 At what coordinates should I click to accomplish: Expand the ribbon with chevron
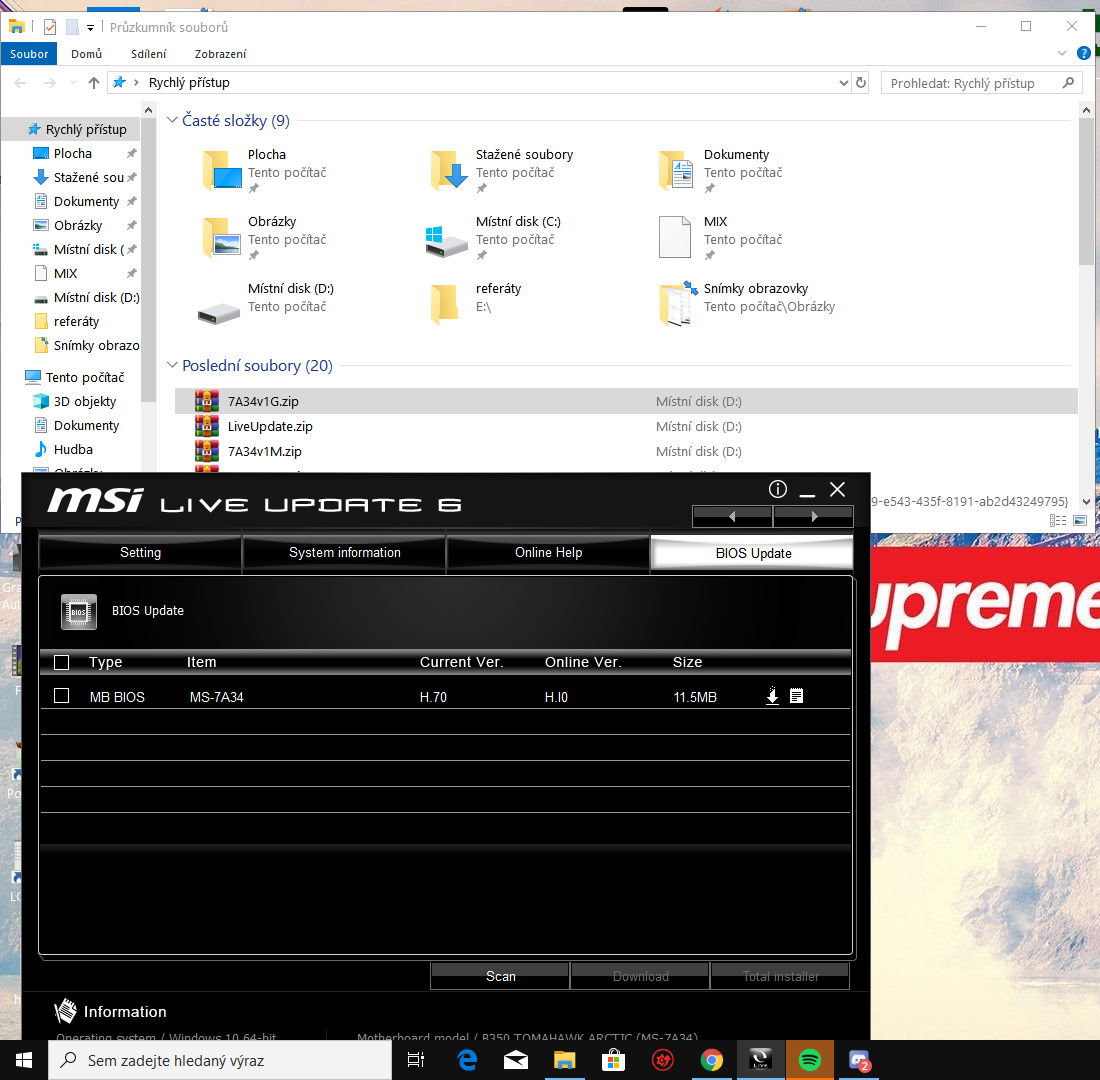coord(1061,53)
